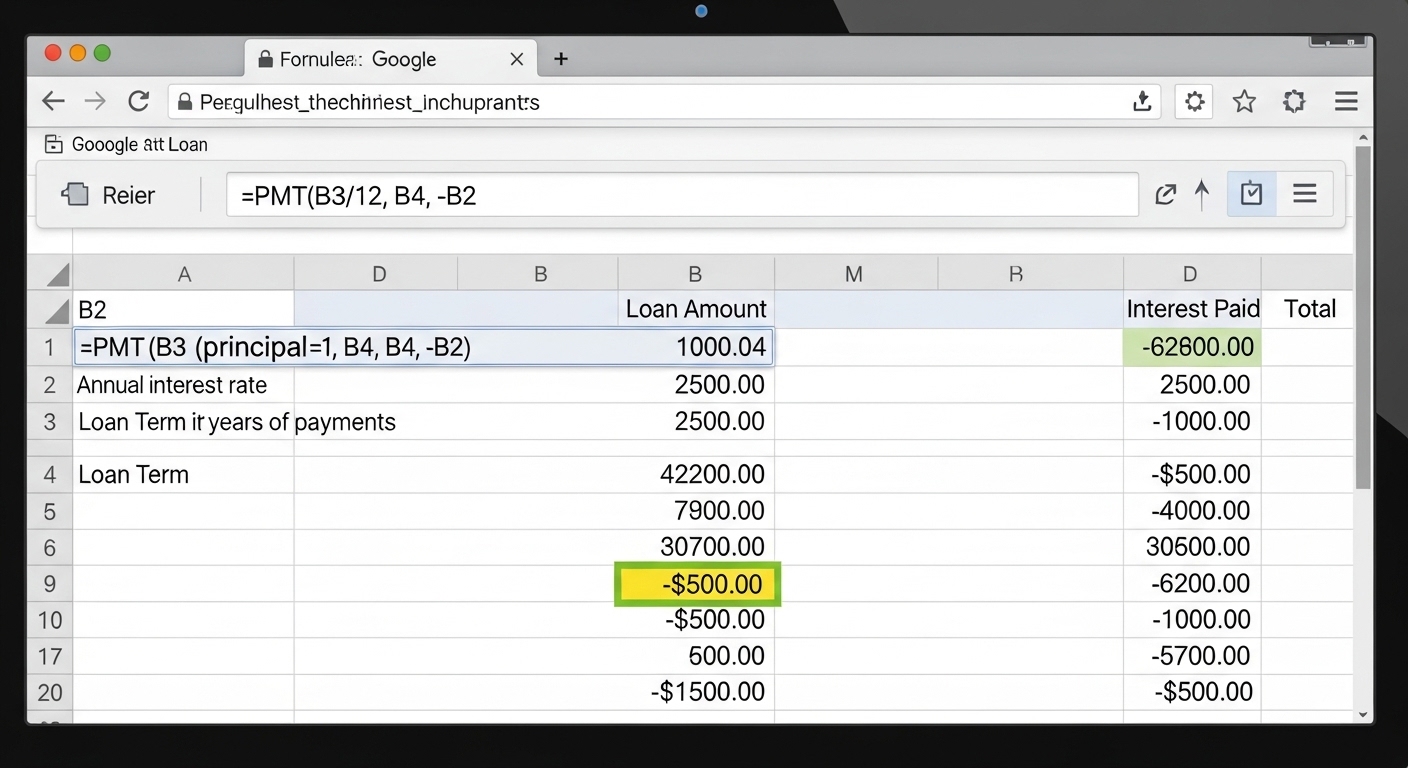Bookmark page with the star icon
The height and width of the screenshot is (768, 1408).
tap(1244, 101)
